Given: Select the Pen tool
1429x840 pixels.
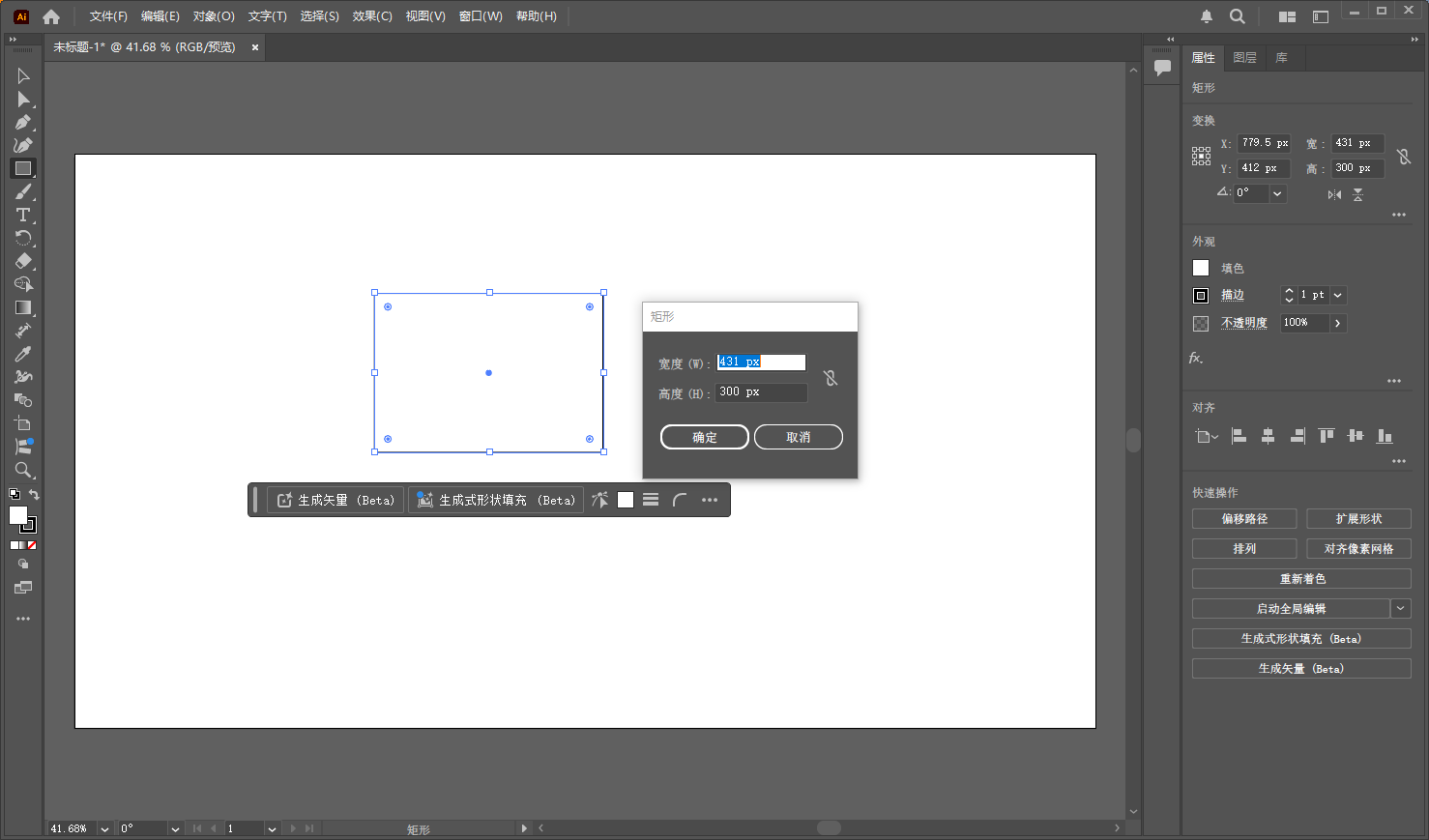Looking at the screenshot, I should coord(23,122).
